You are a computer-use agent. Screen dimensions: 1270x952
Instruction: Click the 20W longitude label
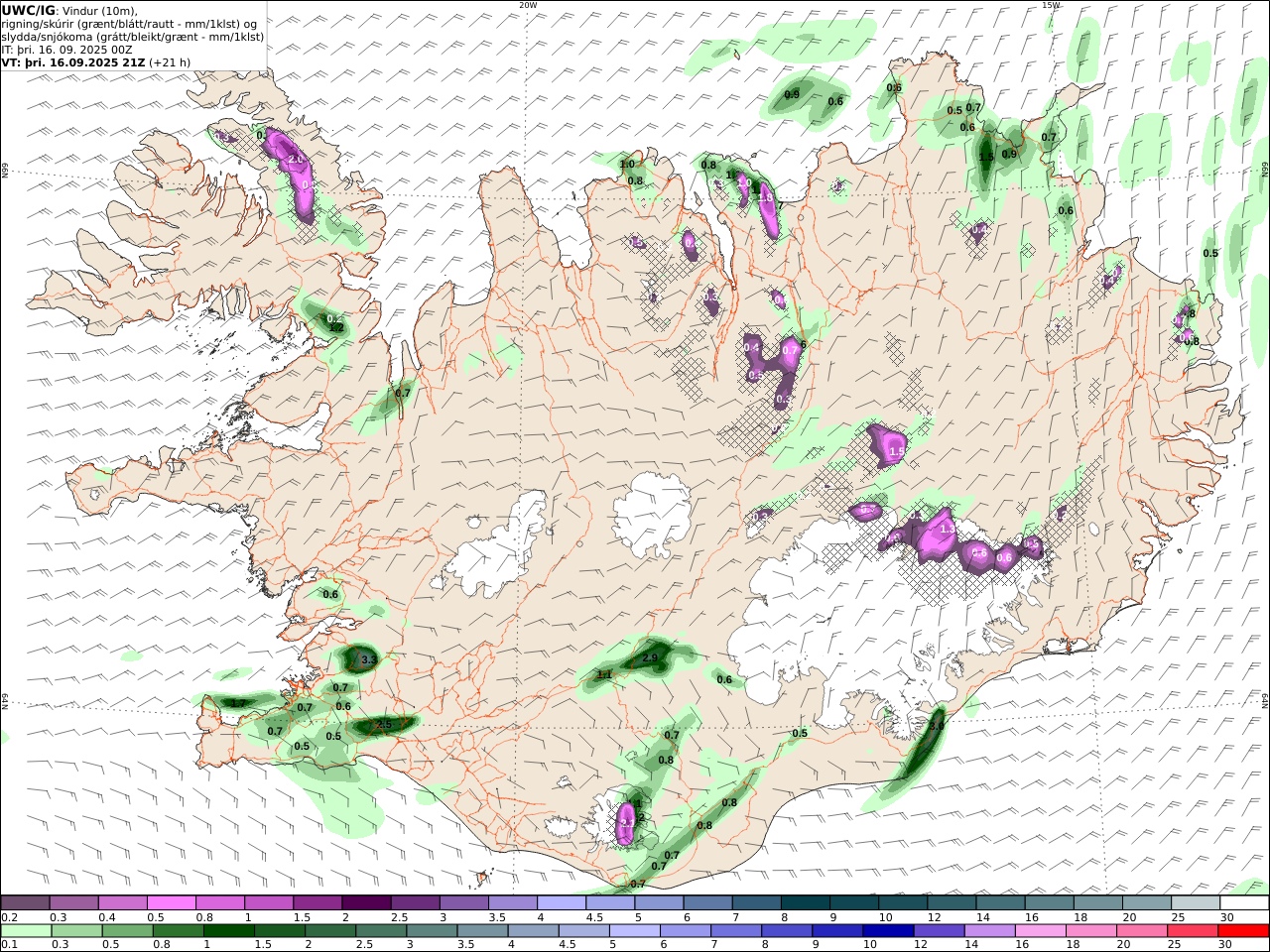[x=528, y=5]
